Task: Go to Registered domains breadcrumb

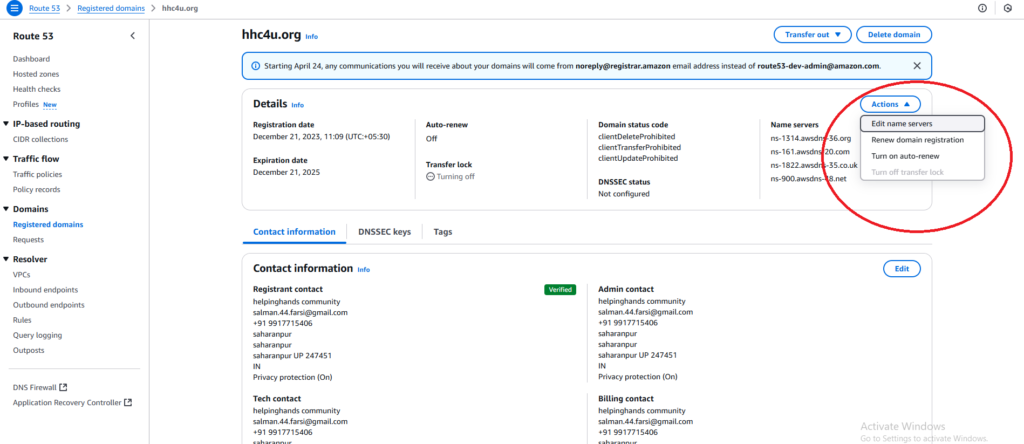Action: point(111,8)
